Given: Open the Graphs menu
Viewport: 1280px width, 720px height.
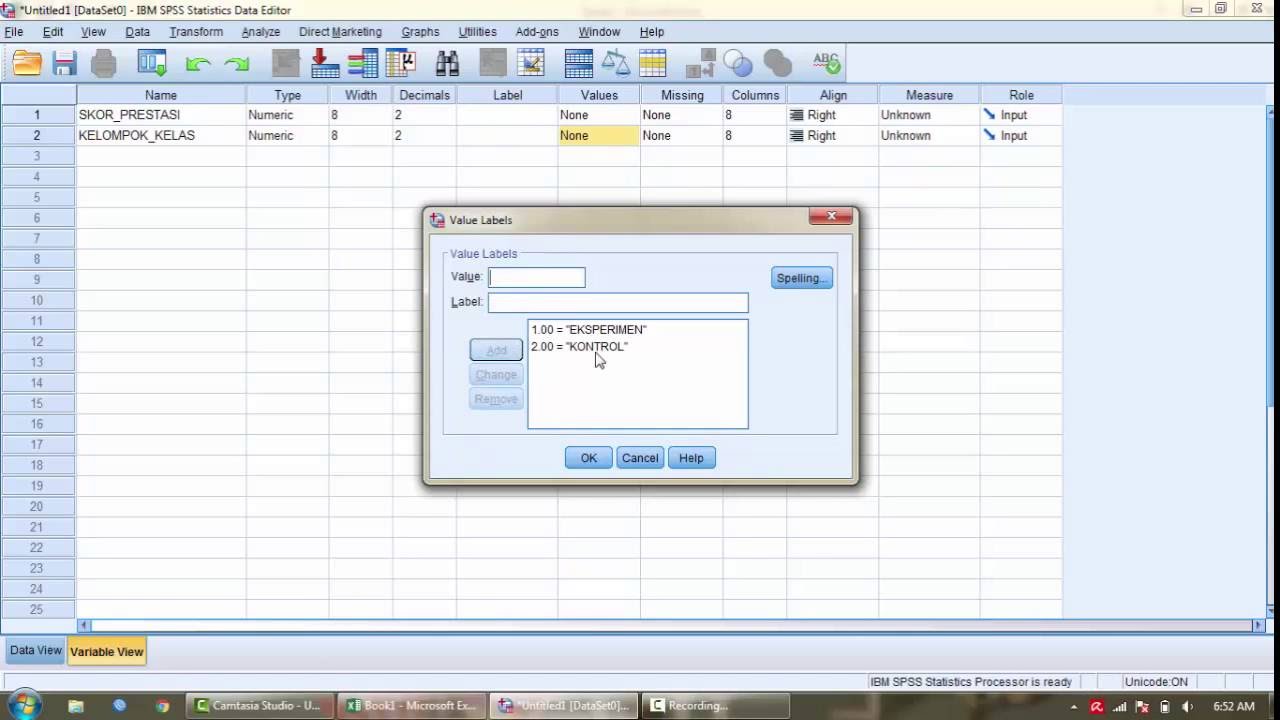Looking at the screenshot, I should (420, 32).
